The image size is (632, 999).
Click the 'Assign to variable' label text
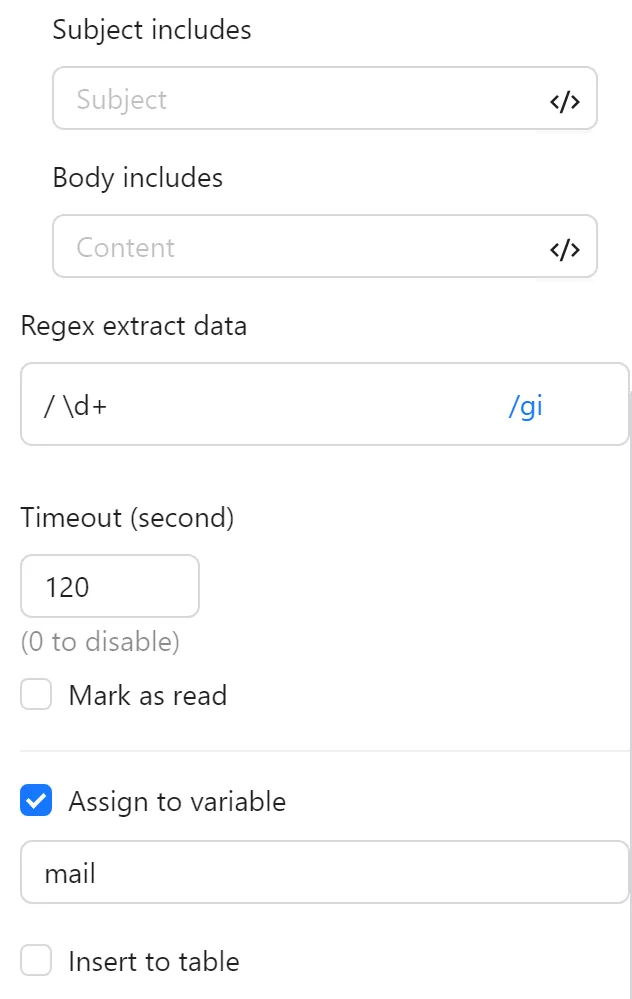[176, 800]
